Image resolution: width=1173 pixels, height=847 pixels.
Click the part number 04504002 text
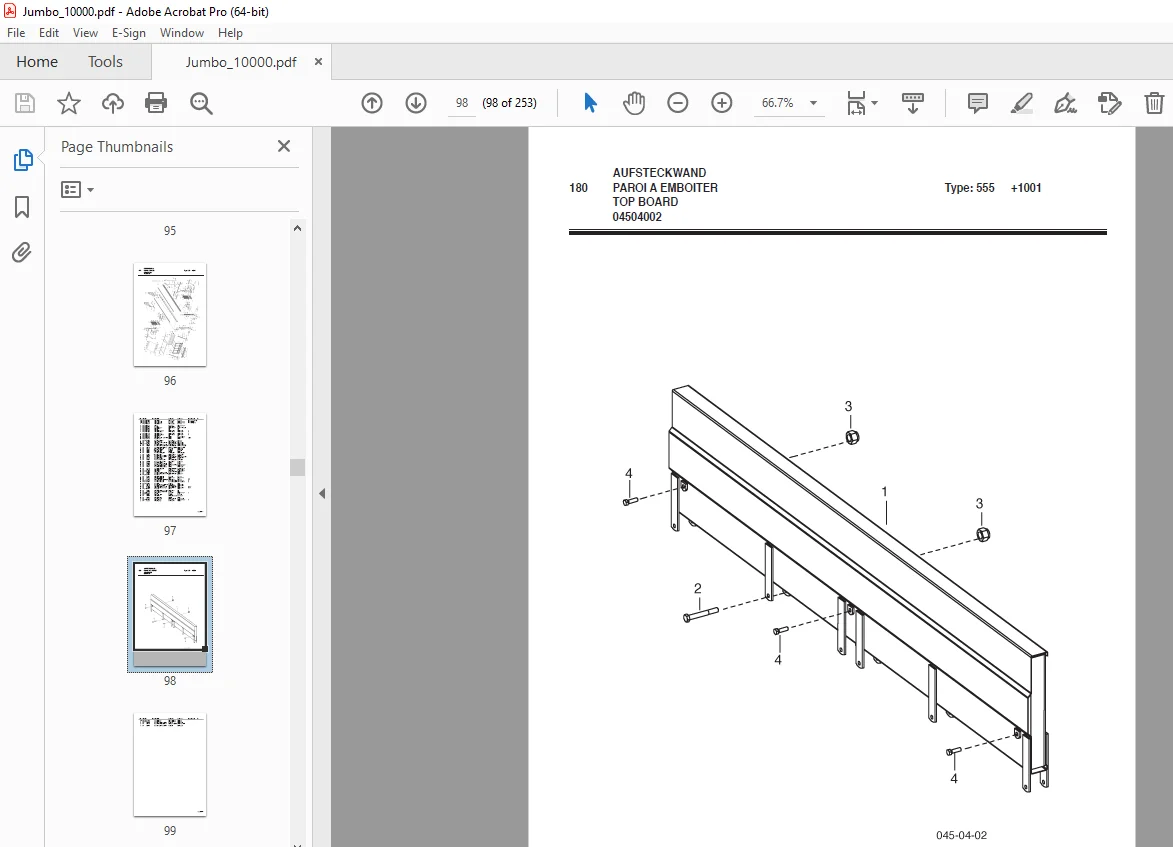[637, 217]
